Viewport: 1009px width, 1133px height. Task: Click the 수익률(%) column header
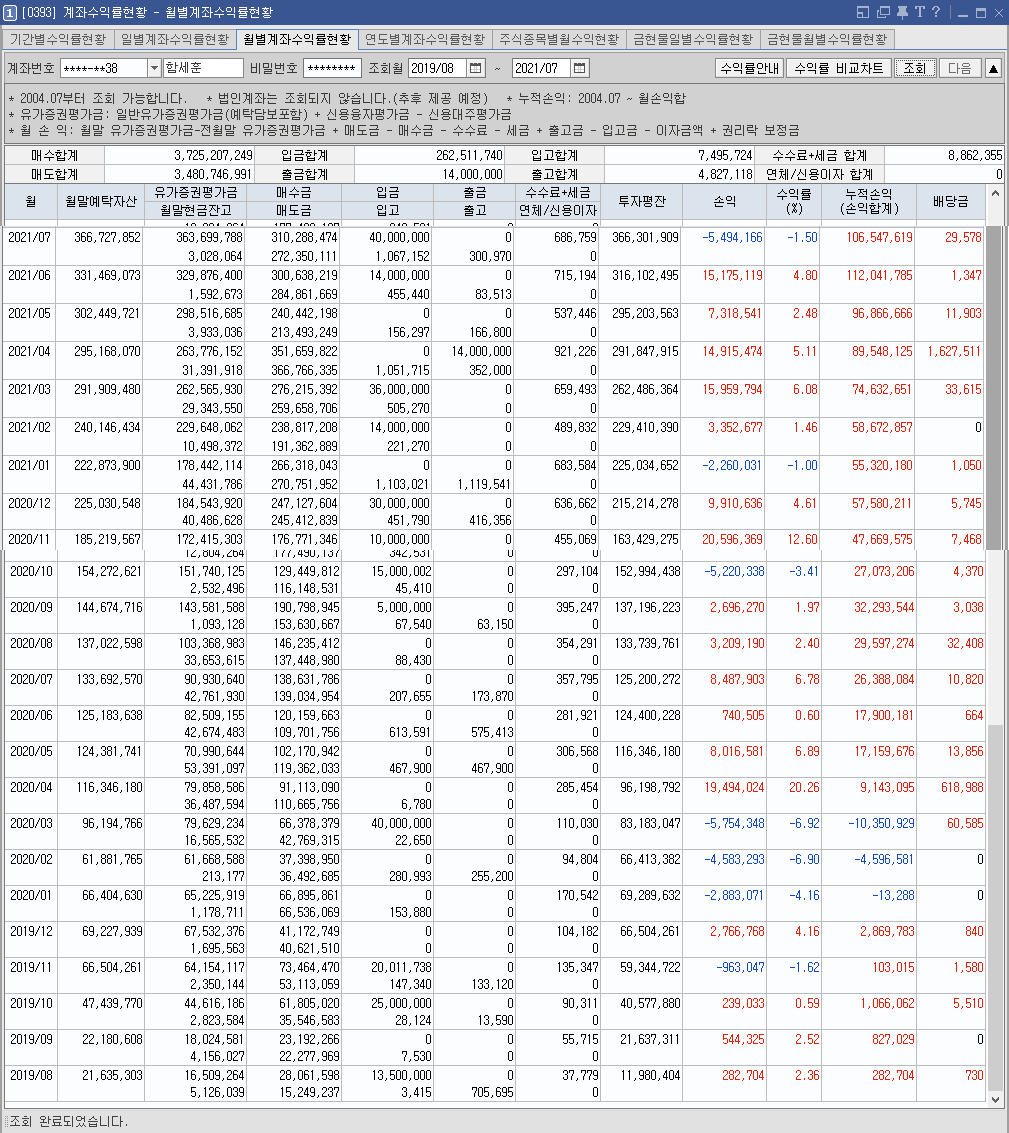point(794,202)
